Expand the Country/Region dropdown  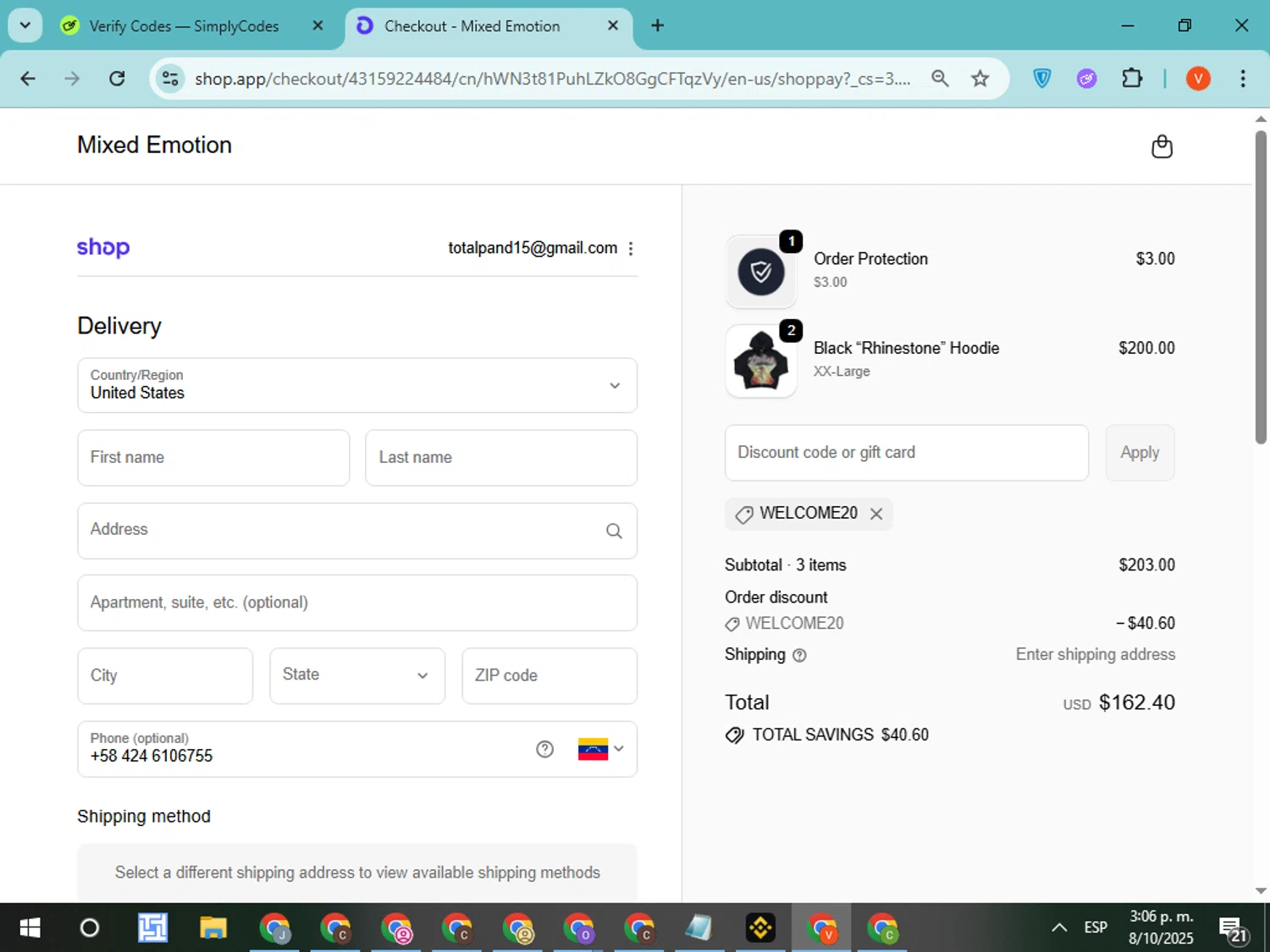357,385
